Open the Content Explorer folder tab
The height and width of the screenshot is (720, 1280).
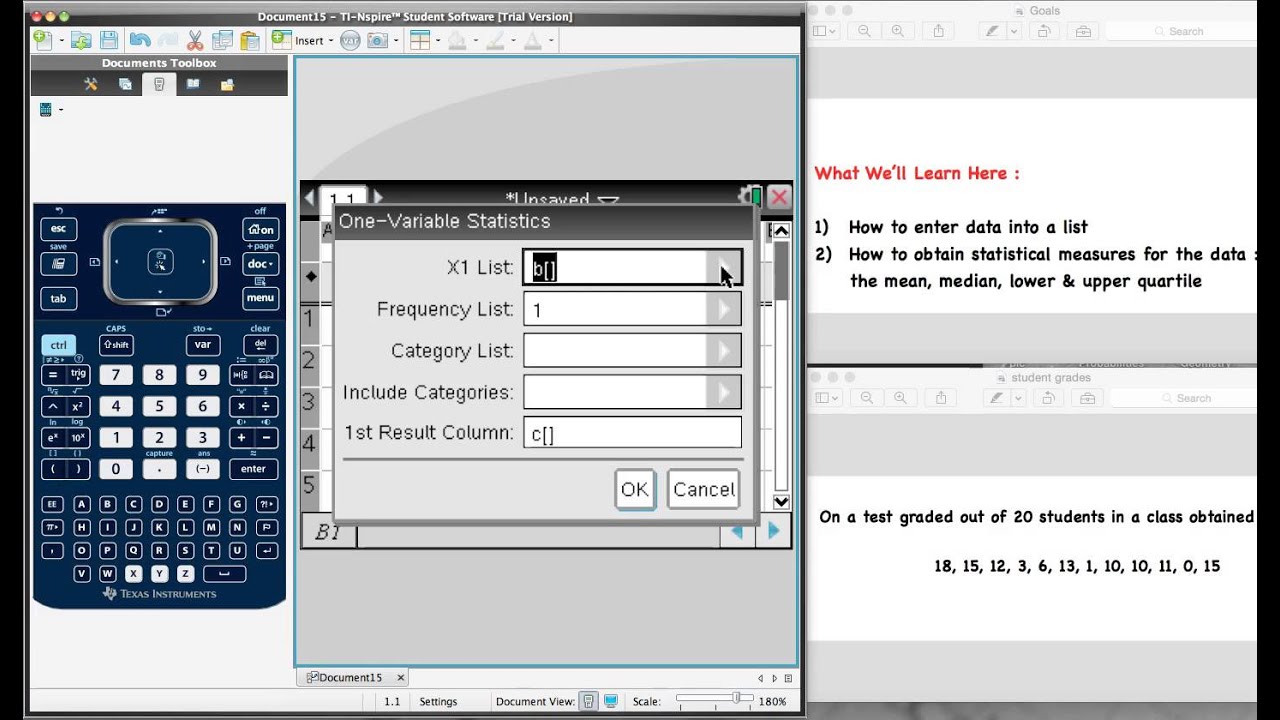(227, 84)
